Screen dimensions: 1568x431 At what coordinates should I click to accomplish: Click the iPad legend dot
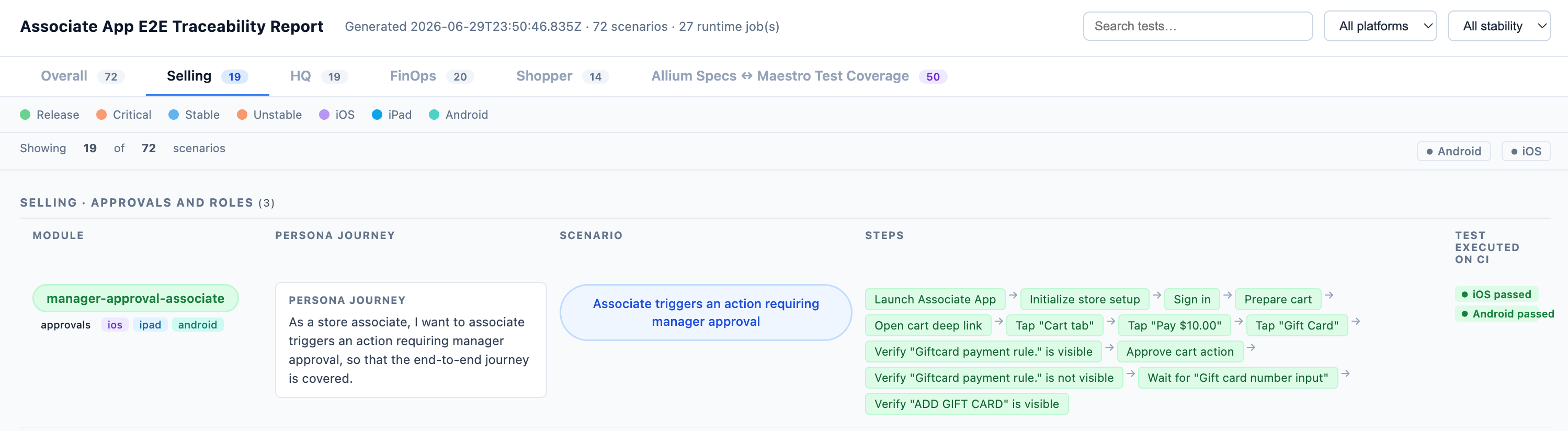(x=377, y=115)
